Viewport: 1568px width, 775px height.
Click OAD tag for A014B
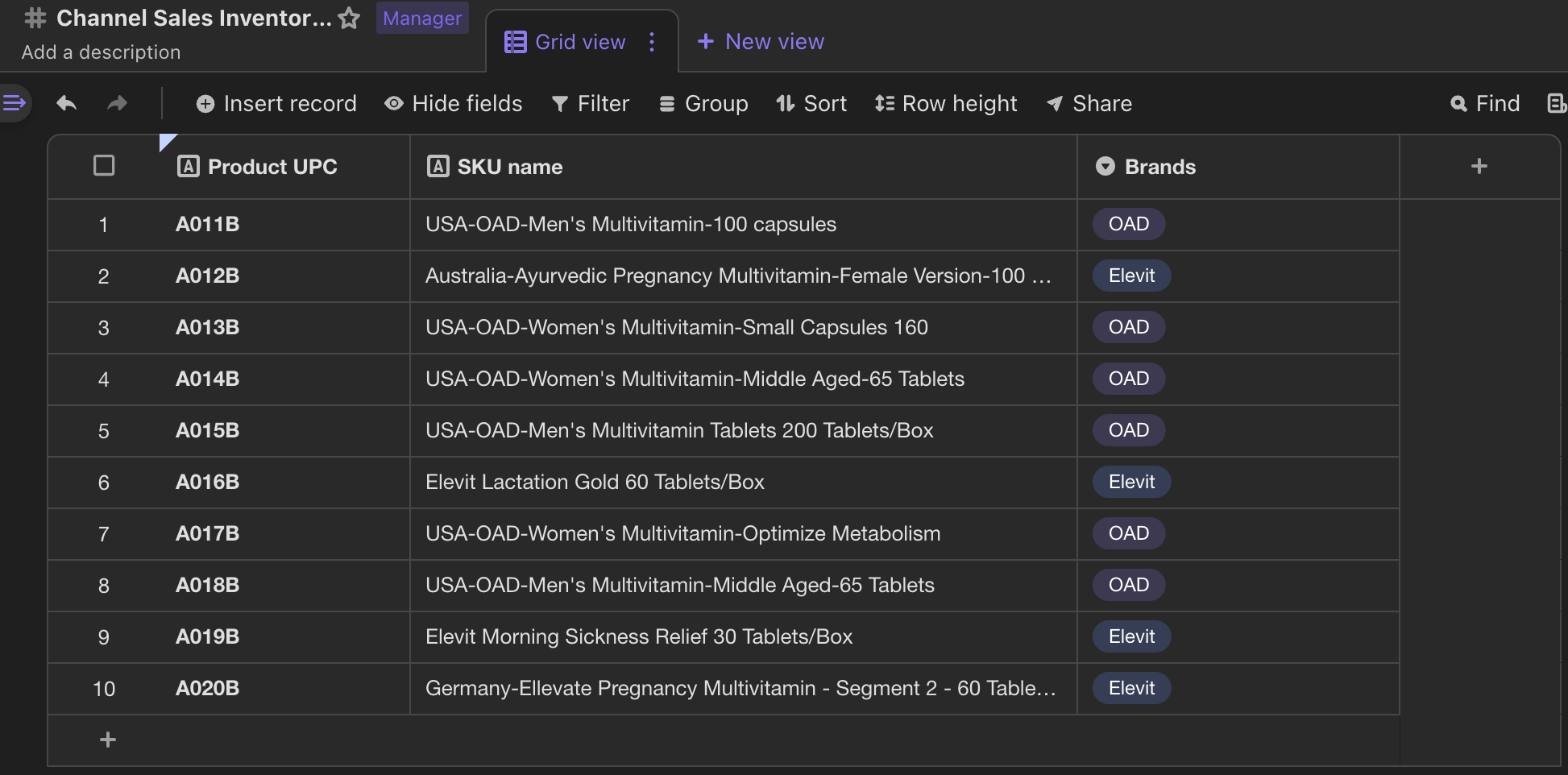[x=1129, y=379]
